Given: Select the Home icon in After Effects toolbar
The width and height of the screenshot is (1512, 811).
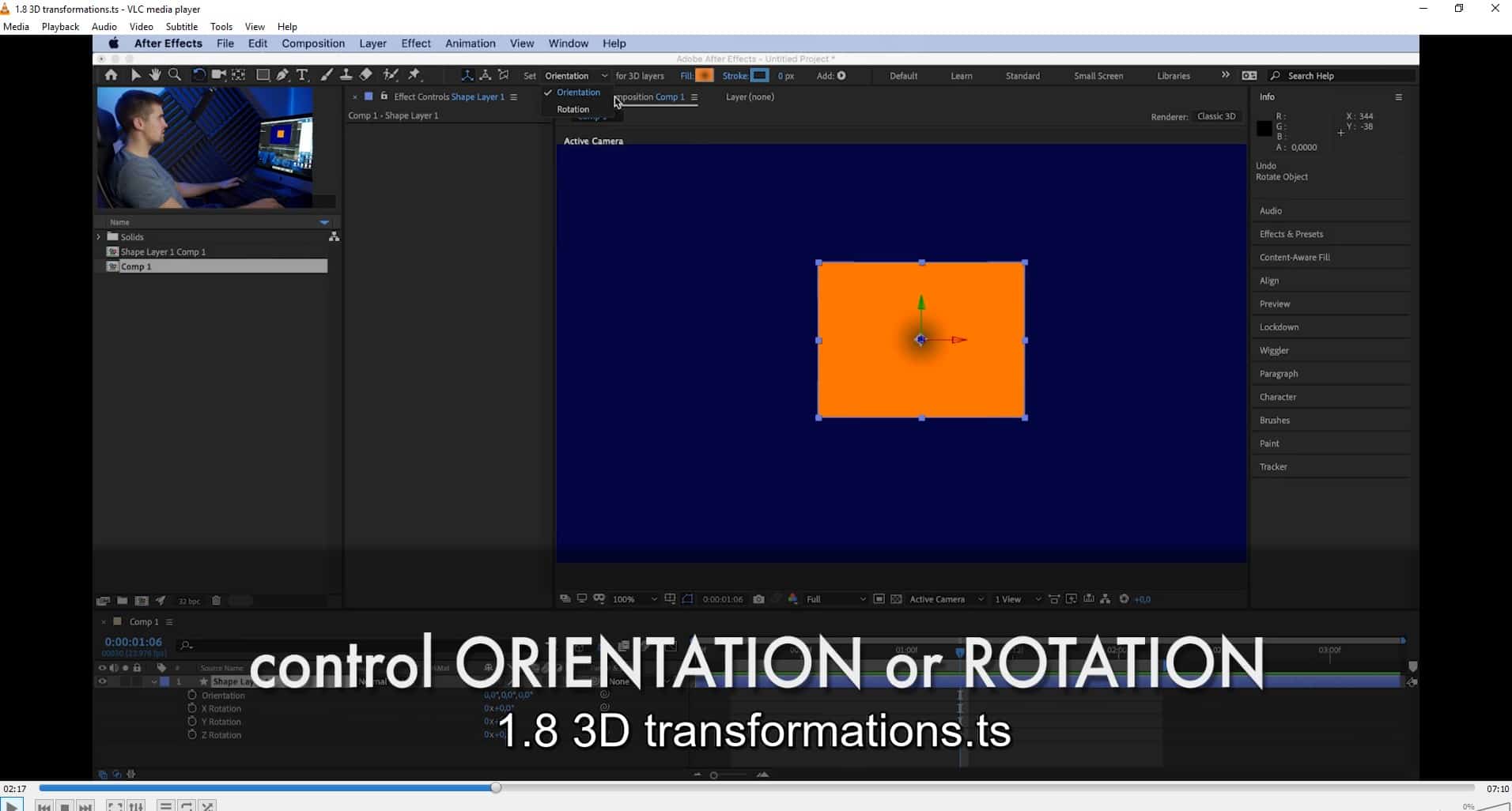Looking at the screenshot, I should click(111, 75).
